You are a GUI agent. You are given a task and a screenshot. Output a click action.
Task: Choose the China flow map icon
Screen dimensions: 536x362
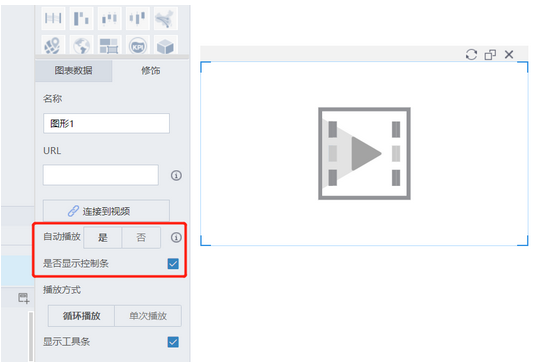pos(165,18)
